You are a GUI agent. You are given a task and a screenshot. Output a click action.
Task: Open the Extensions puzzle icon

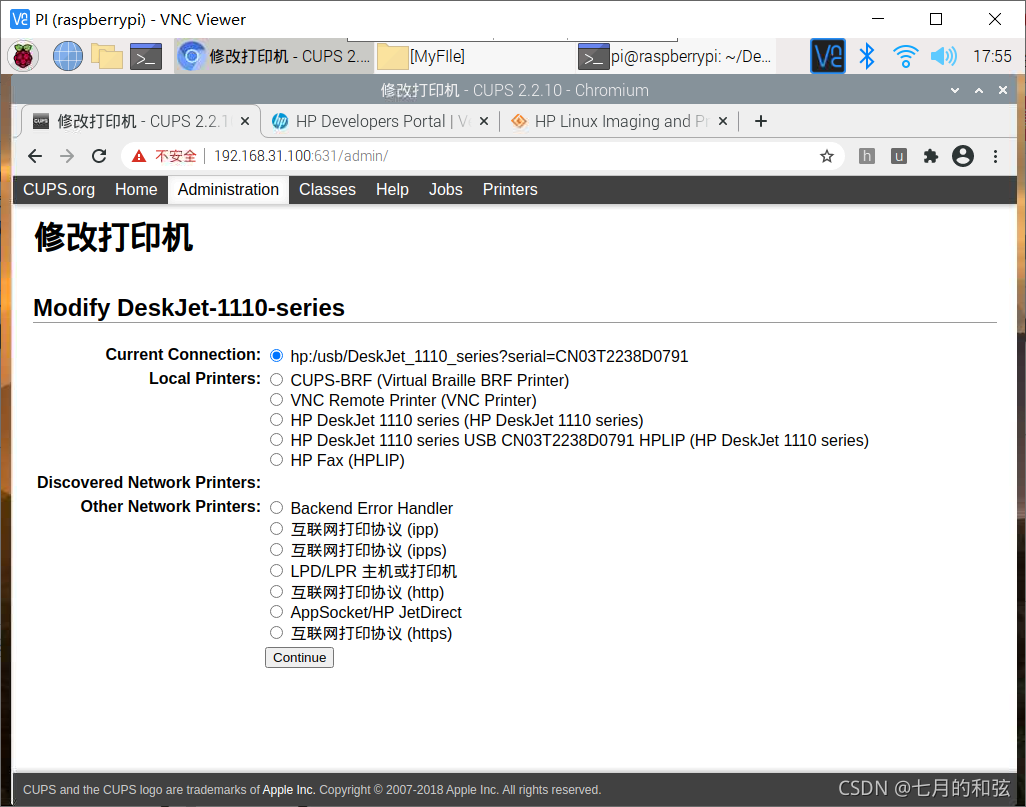930,156
